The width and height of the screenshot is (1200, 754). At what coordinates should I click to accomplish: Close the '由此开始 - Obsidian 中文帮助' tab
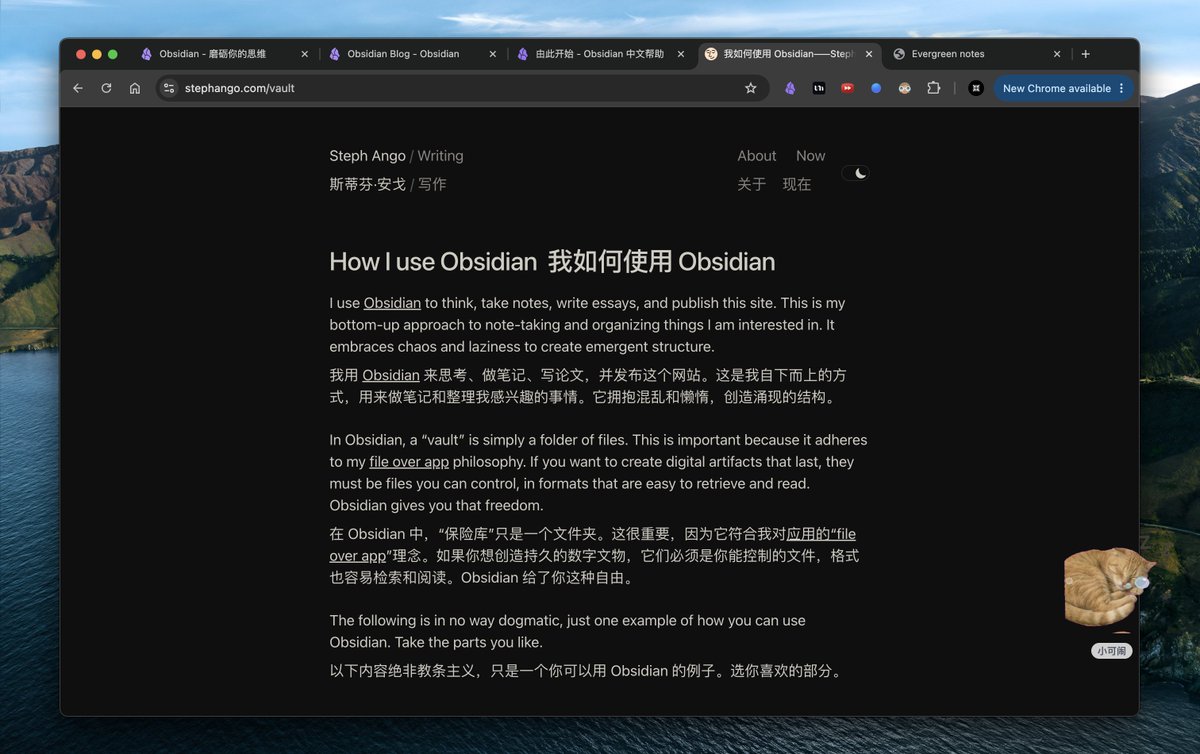(x=681, y=54)
